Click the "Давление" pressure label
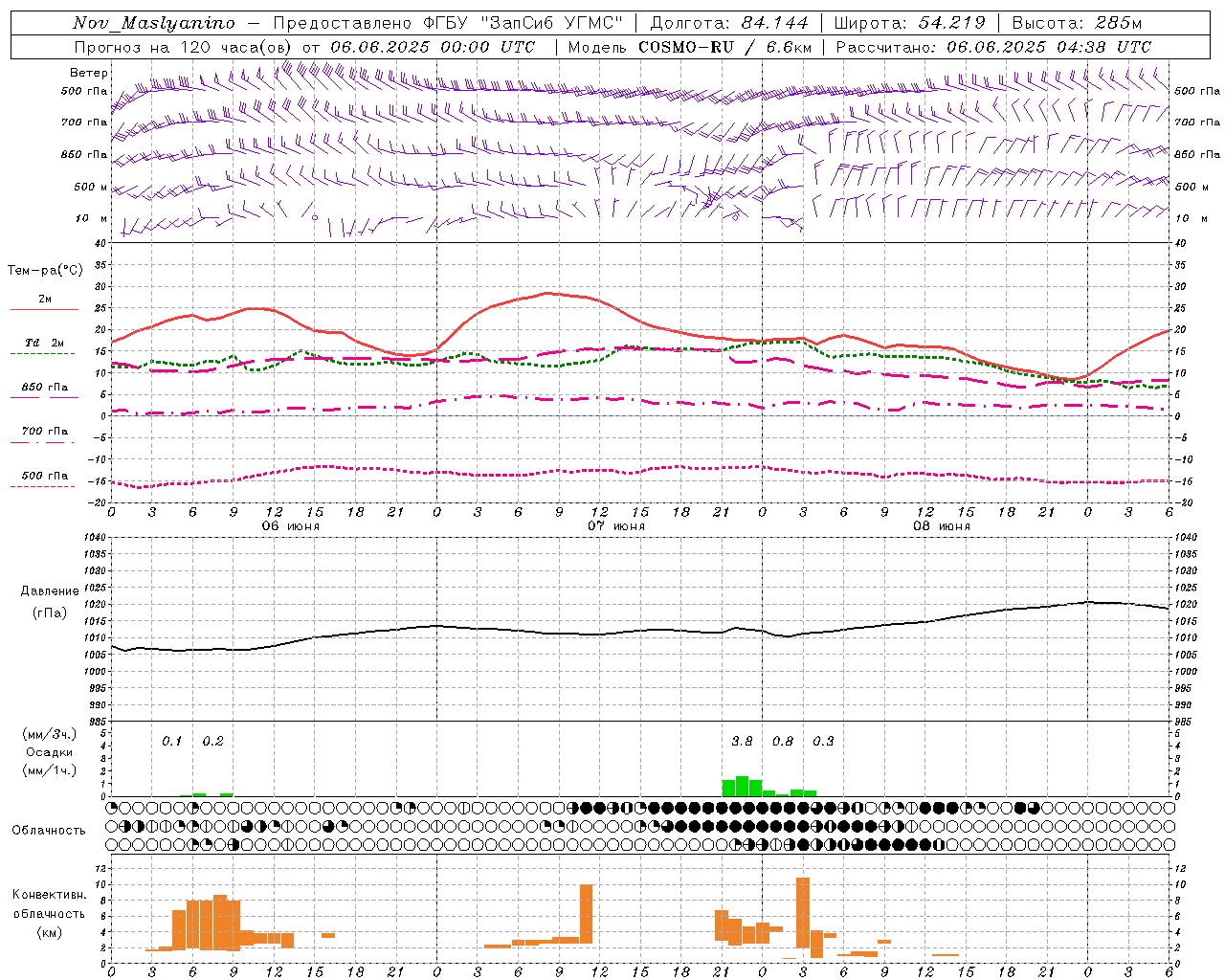This screenshot has width=1225, height=980. coord(50,591)
